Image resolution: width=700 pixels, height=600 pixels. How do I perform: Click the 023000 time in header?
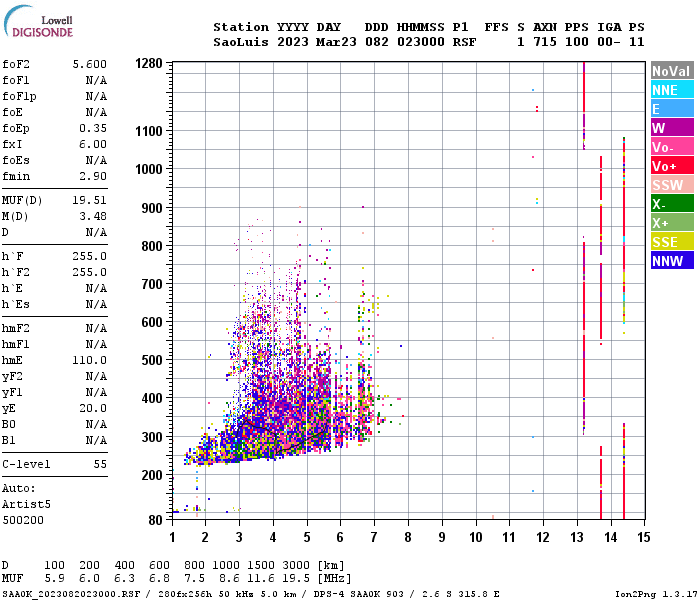(x=421, y=42)
